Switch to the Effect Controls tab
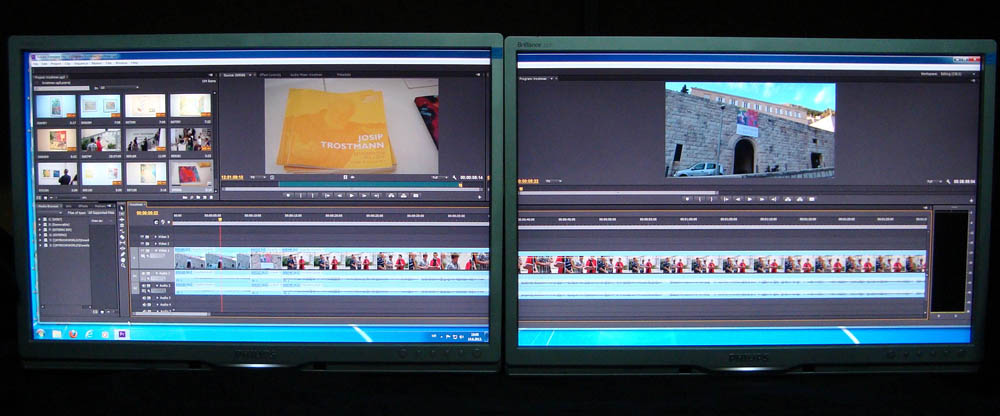This screenshot has width=1000, height=416. pos(270,75)
